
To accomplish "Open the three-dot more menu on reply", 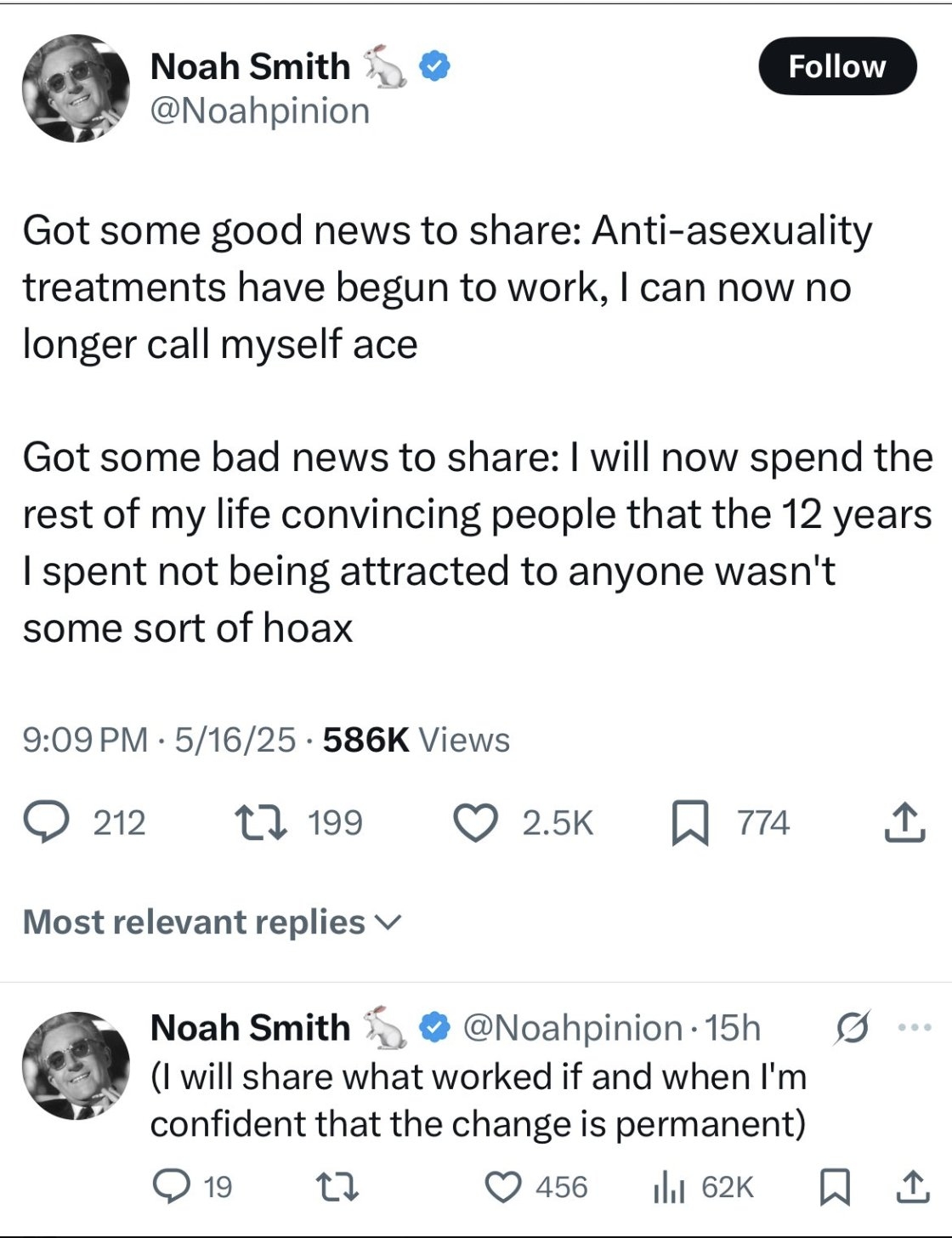I will (915, 1028).
